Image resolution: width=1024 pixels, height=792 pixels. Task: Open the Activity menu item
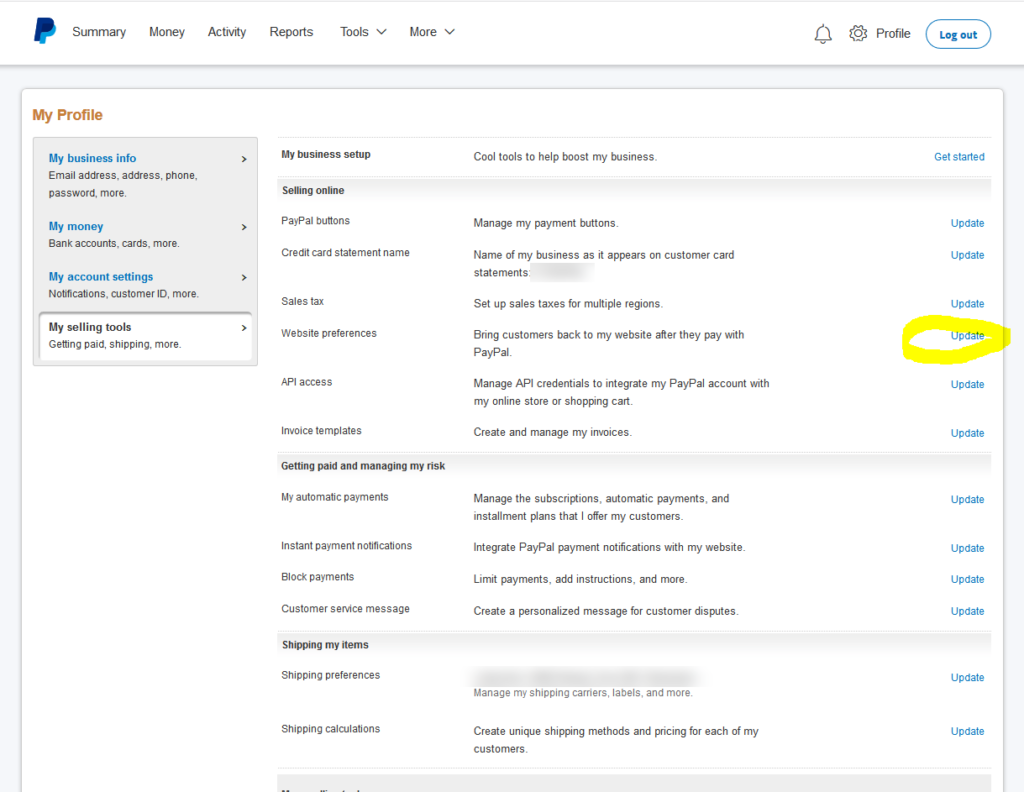point(227,32)
